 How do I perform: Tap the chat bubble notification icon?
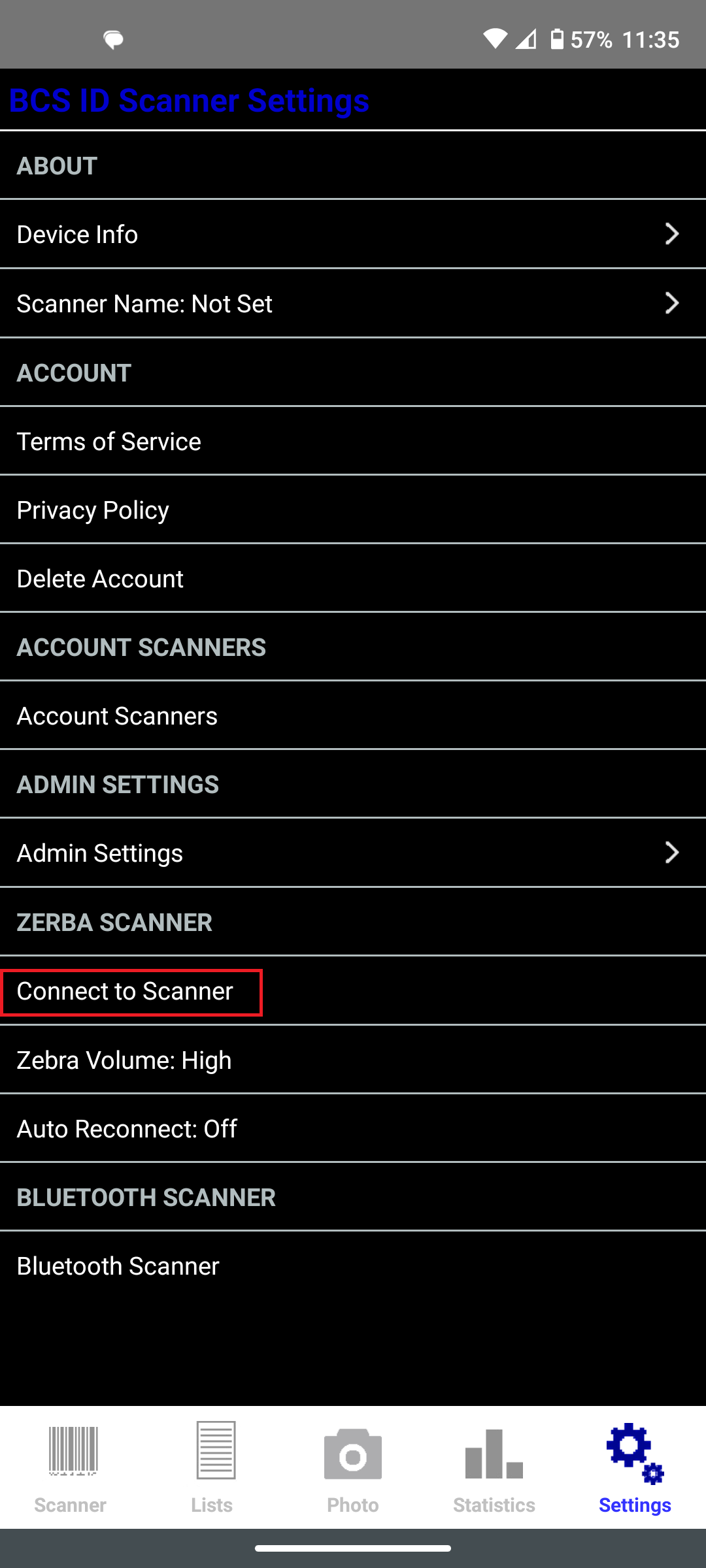coord(114,40)
